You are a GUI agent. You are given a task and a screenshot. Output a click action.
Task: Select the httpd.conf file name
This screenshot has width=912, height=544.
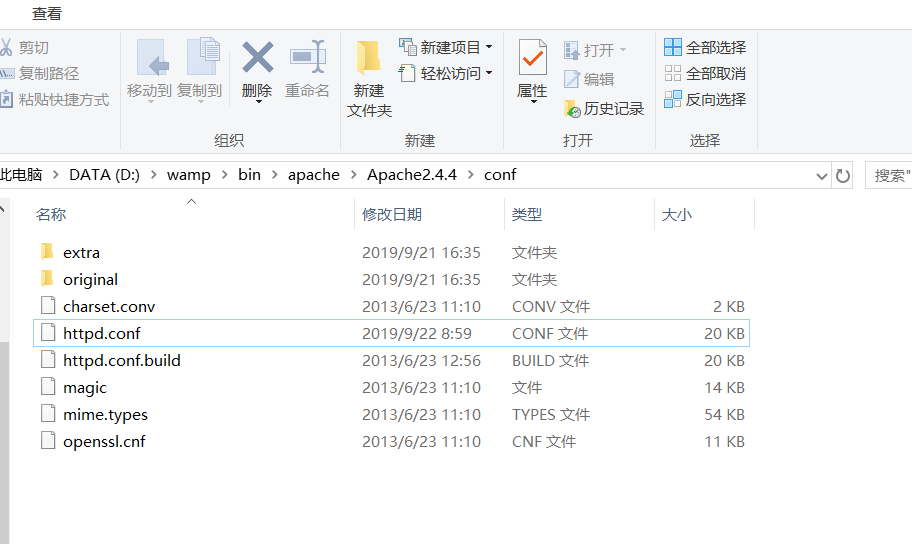click(102, 333)
